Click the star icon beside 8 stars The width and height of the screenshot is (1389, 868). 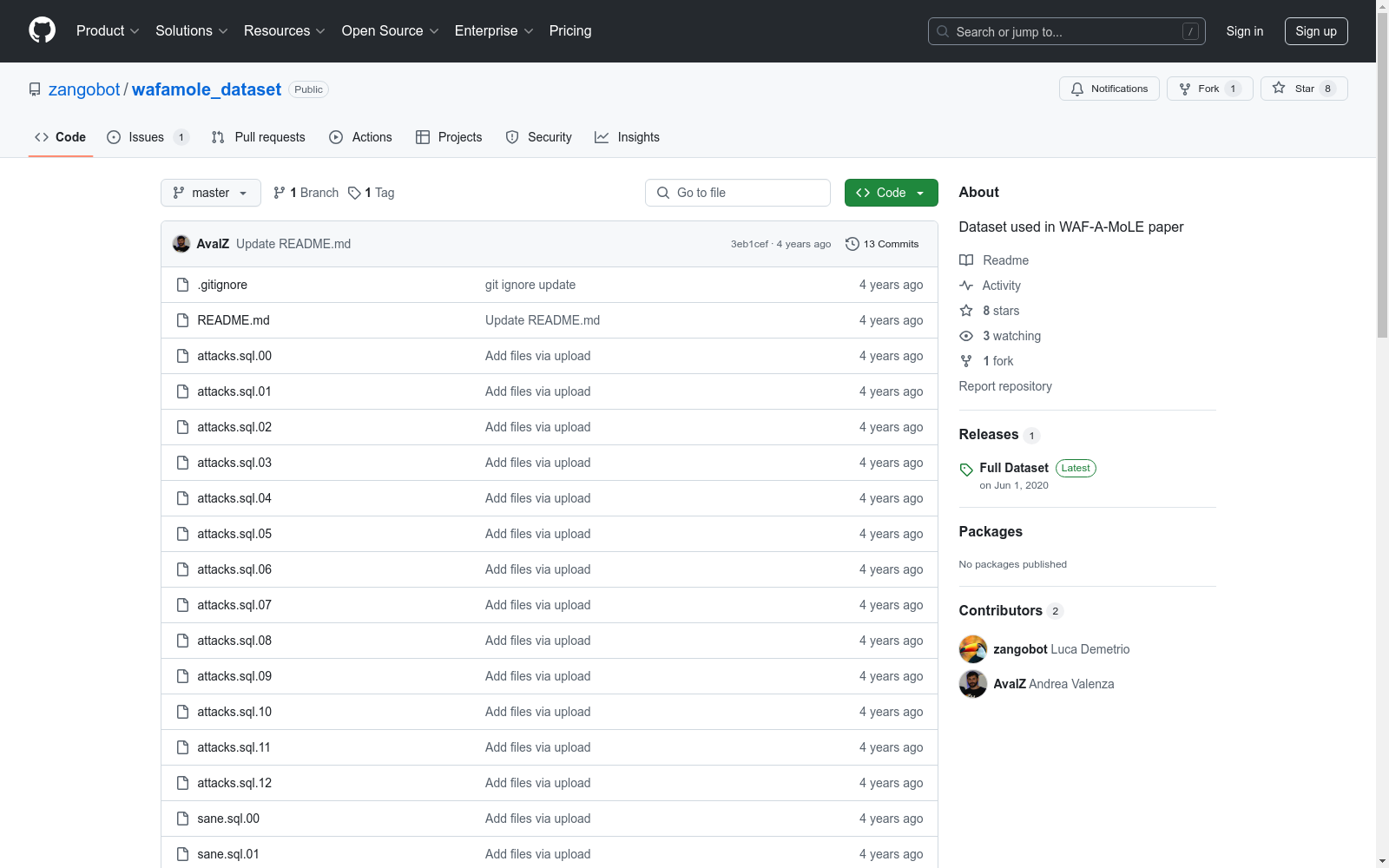click(x=966, y=311)
